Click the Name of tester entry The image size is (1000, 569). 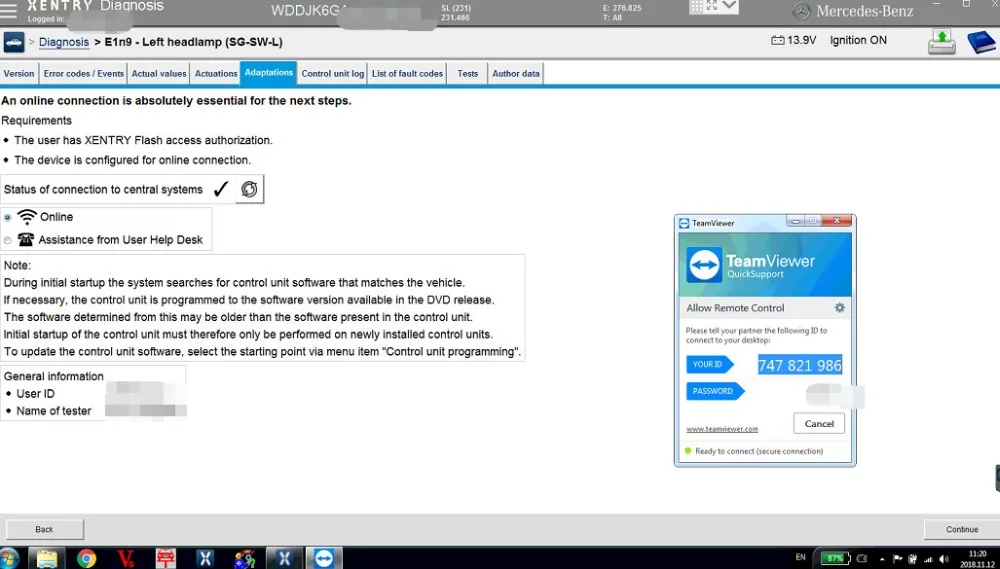54,411
